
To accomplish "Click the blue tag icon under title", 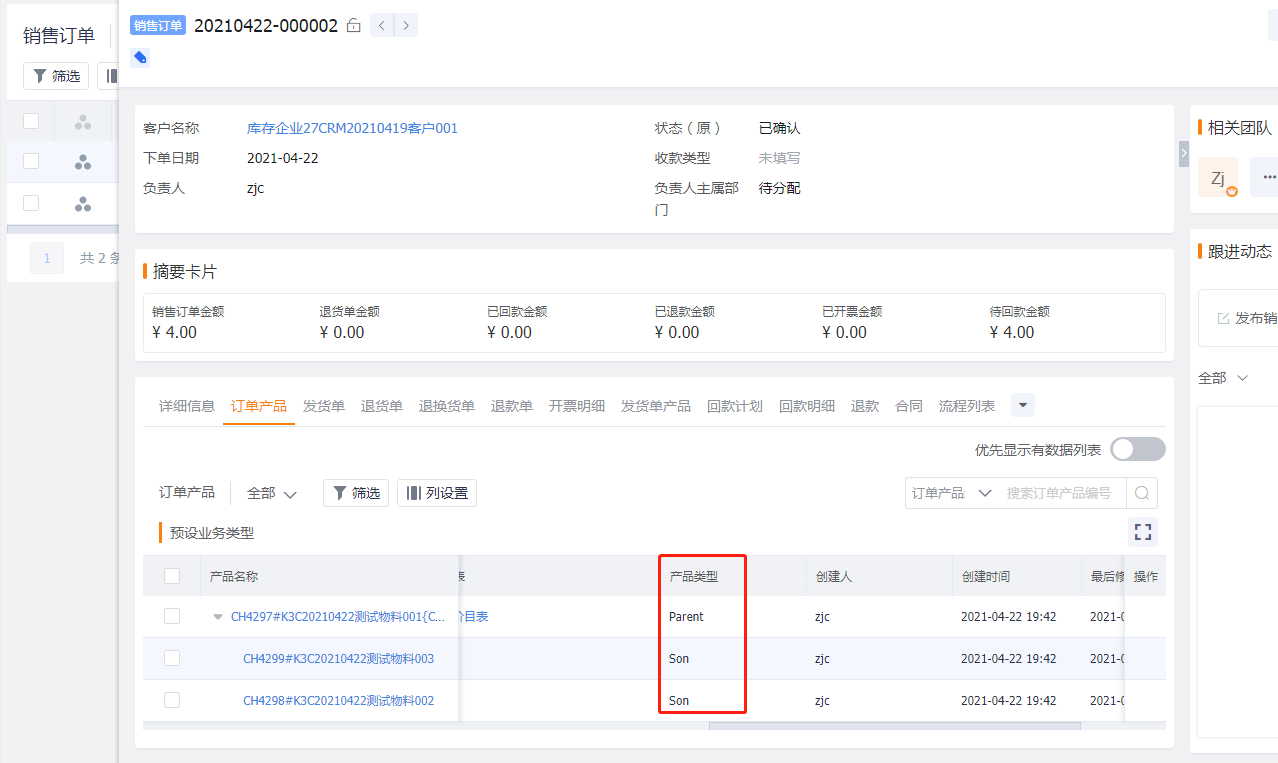I will click(140, 58).
